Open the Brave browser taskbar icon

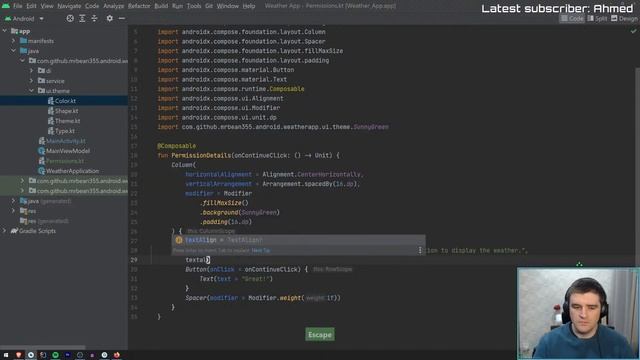[18, 355]
